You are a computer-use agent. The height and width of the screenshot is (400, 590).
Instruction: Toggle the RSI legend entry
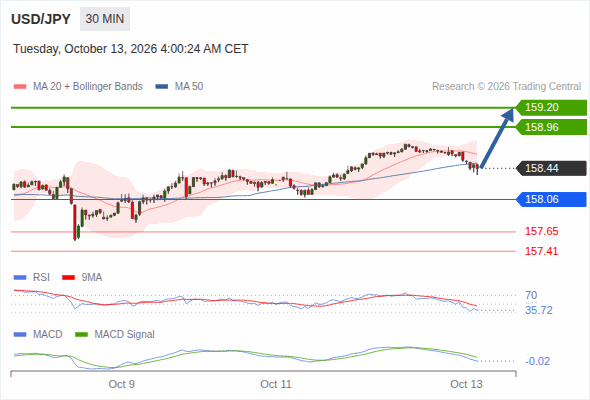[x=31, y=277]
